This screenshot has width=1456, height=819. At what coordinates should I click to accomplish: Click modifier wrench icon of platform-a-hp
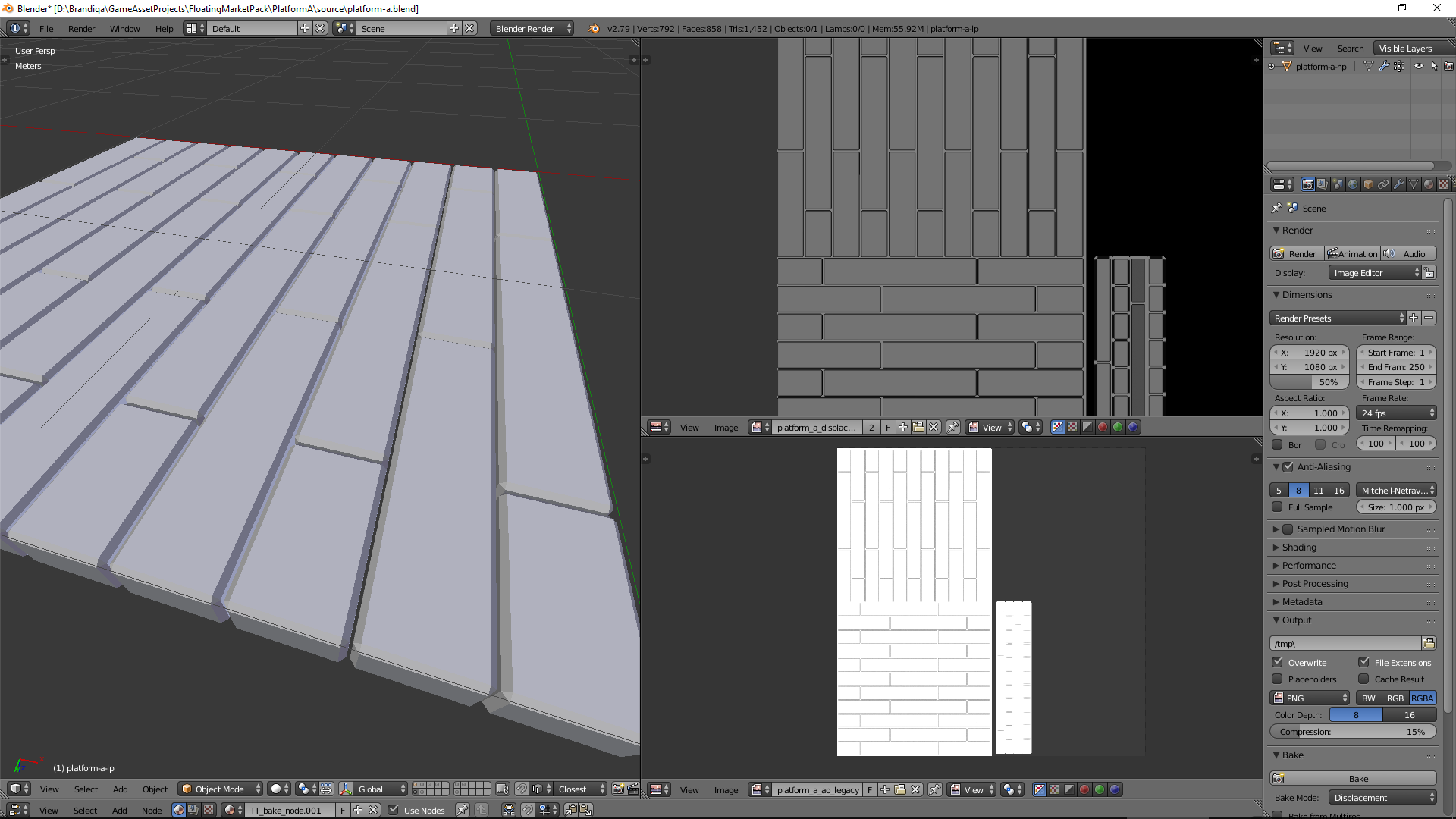pyautogui.click(x=1384, y=67)
